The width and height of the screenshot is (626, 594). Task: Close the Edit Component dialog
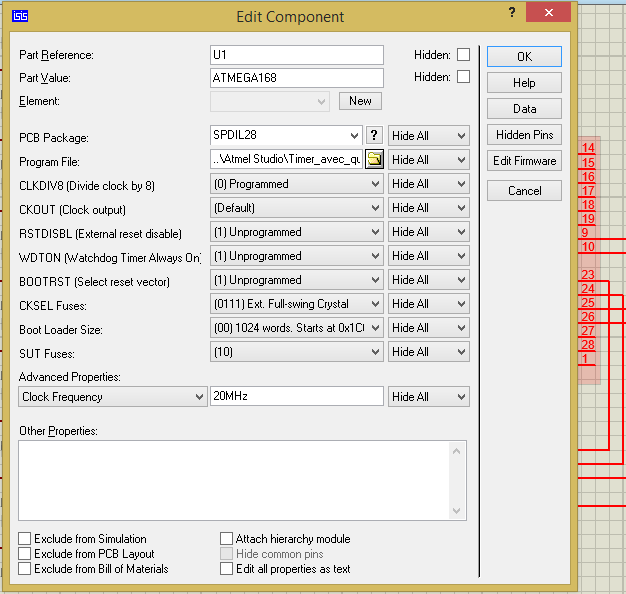click(x=549, y=12)
